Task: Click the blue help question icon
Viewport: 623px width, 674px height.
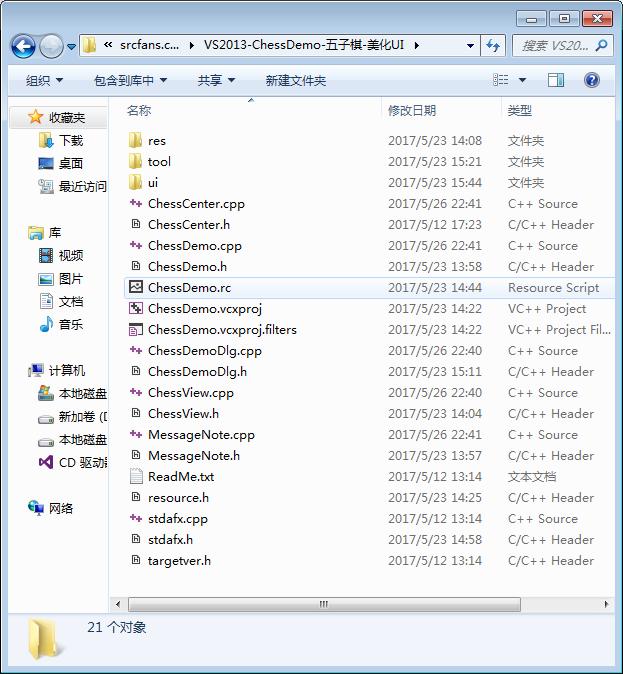Action: [x=592, y=80]
